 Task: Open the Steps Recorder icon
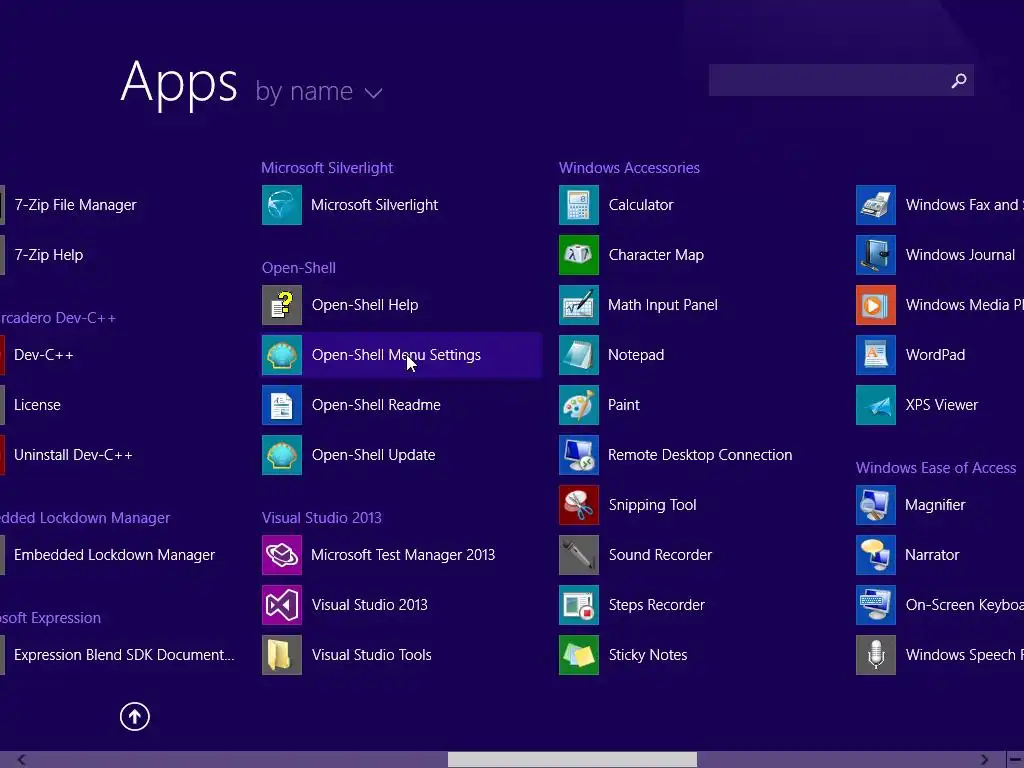tap(579, 605)
